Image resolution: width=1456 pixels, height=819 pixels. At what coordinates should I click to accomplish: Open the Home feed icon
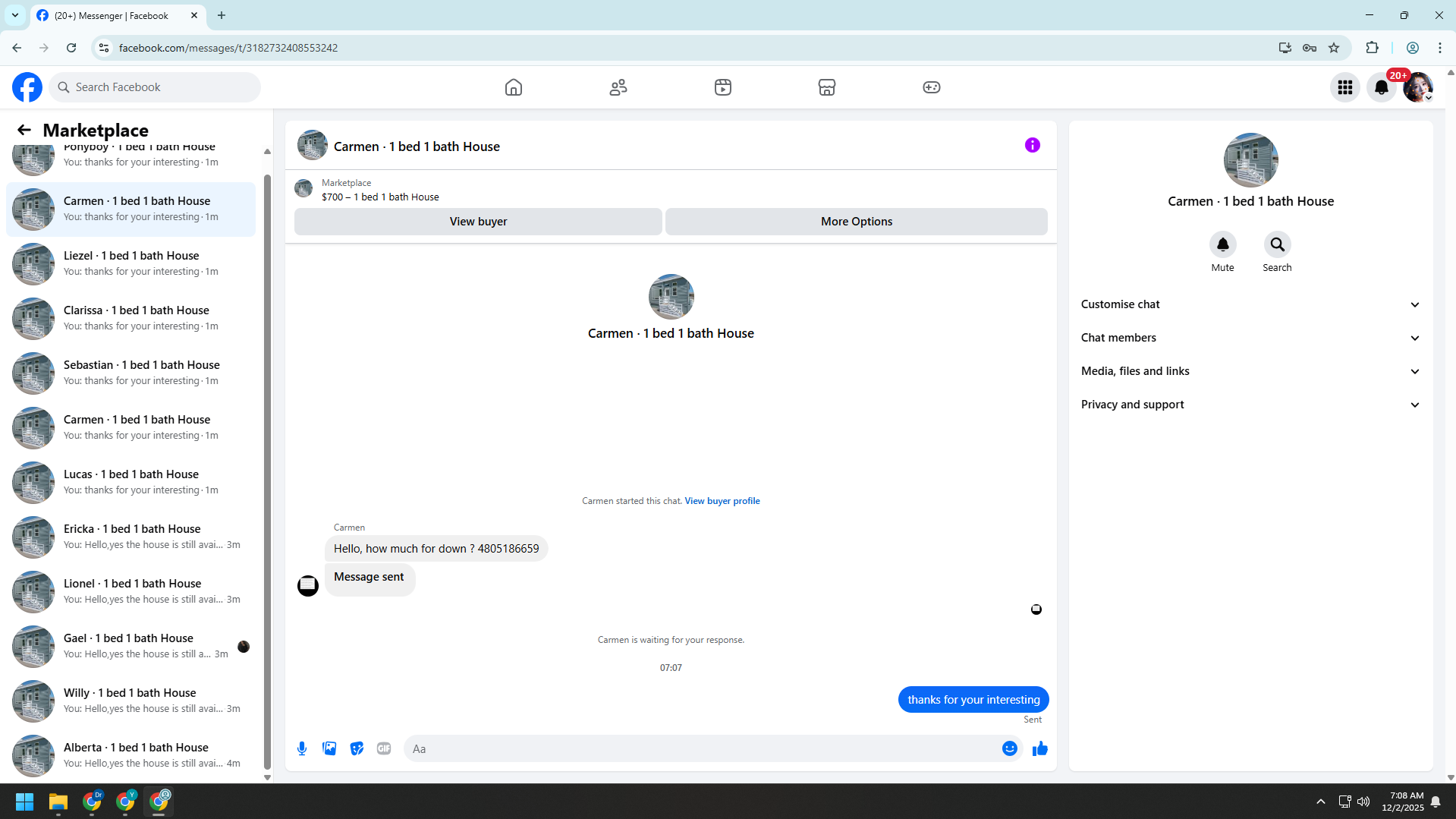click(514, 87)
